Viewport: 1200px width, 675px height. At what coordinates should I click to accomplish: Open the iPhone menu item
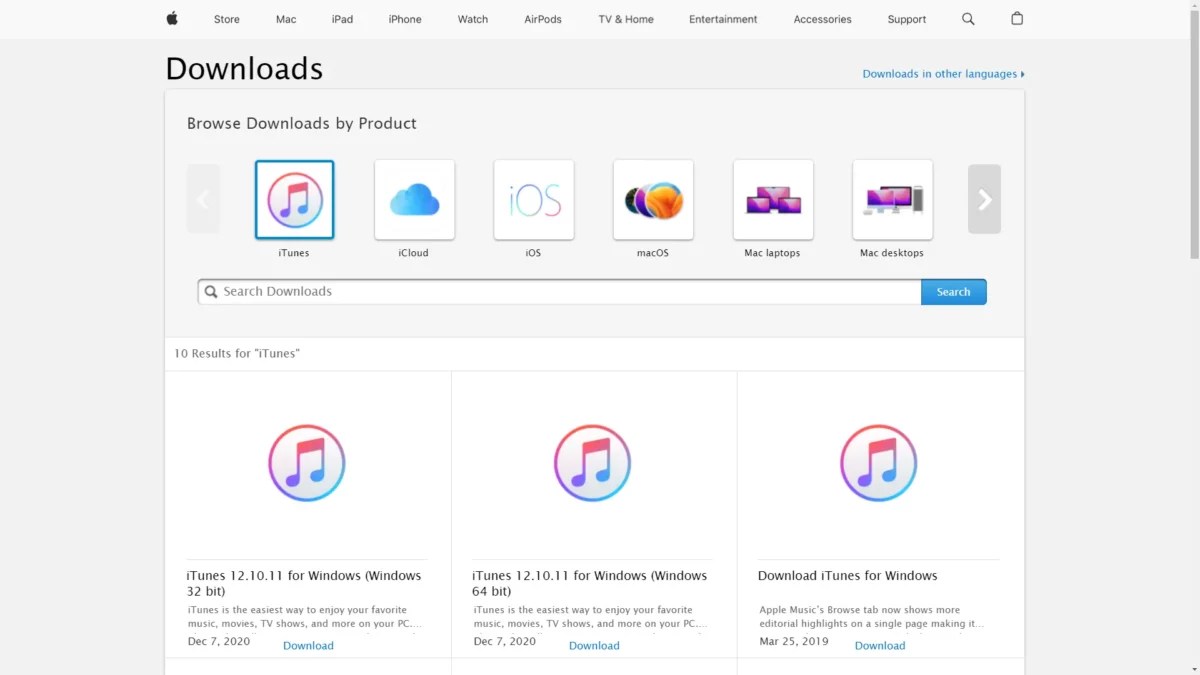pyautogui.click(x=404, y=18)
